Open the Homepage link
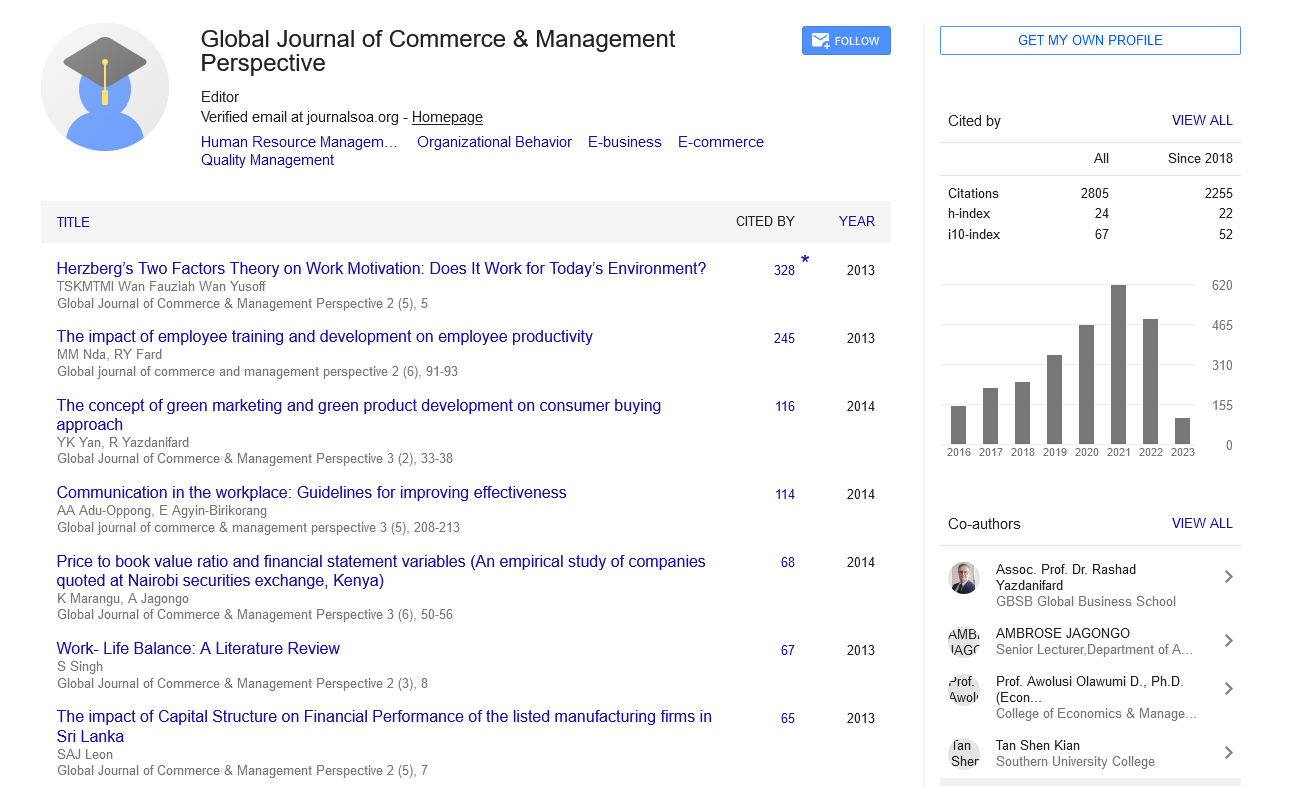 click(447, 117)
